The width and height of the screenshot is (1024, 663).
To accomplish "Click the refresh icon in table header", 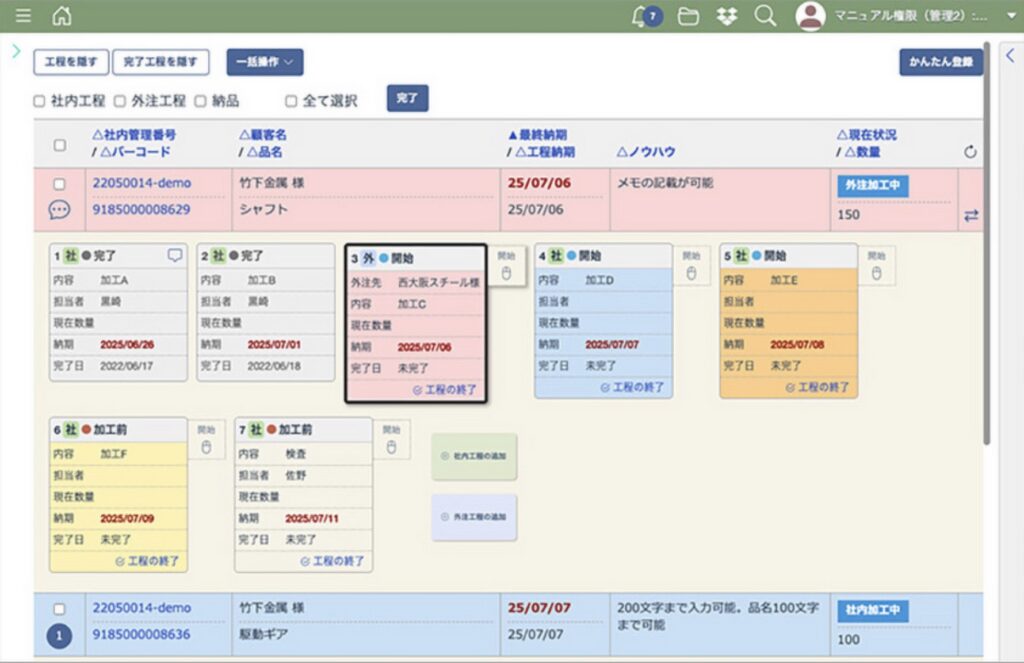I will 970,152.
